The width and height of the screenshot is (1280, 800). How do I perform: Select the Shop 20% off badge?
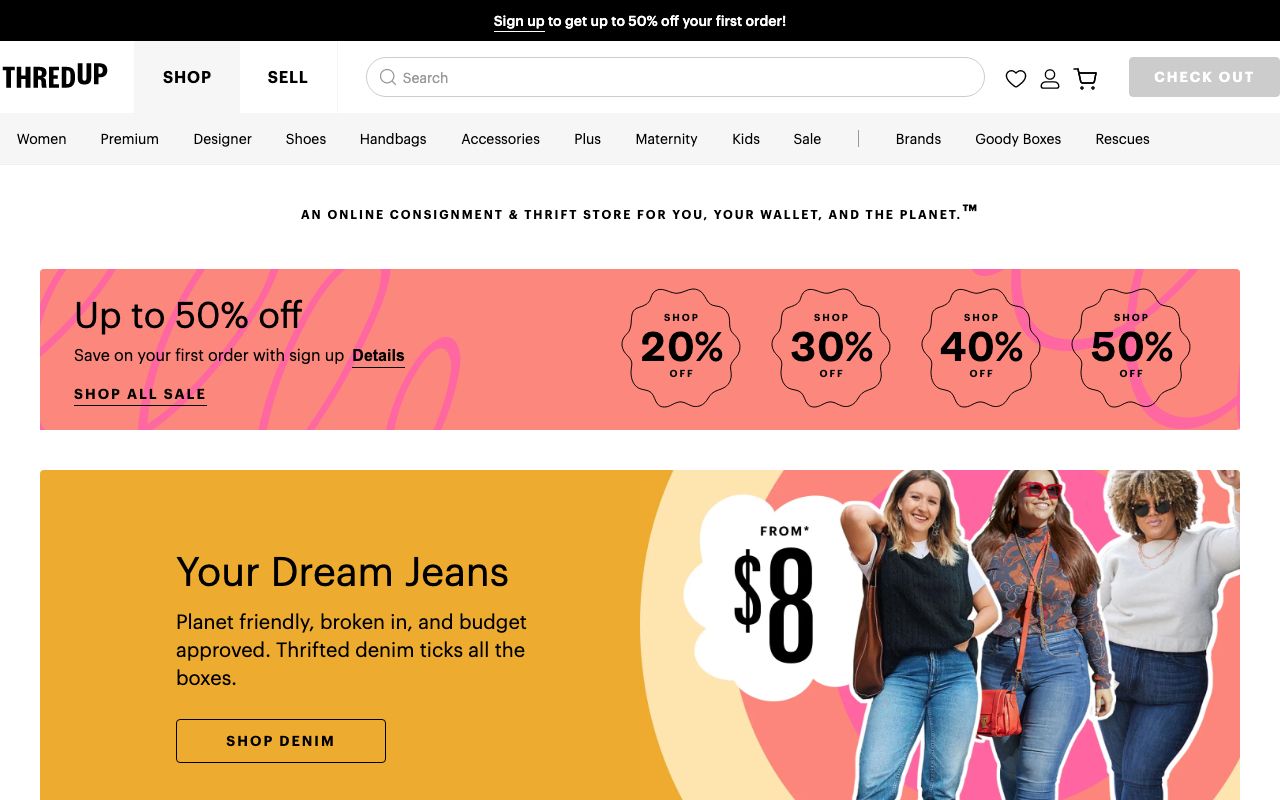(x=681, y=347)
